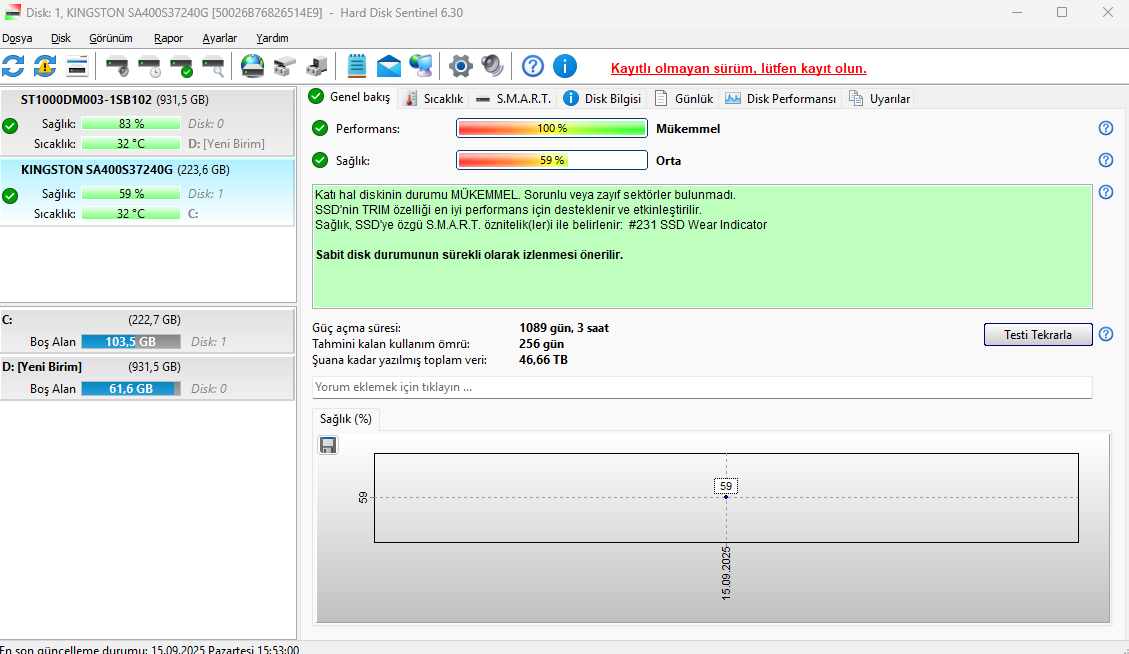
Task: Click the disk with green checkmark icon
Action: (x=181, y=66)
